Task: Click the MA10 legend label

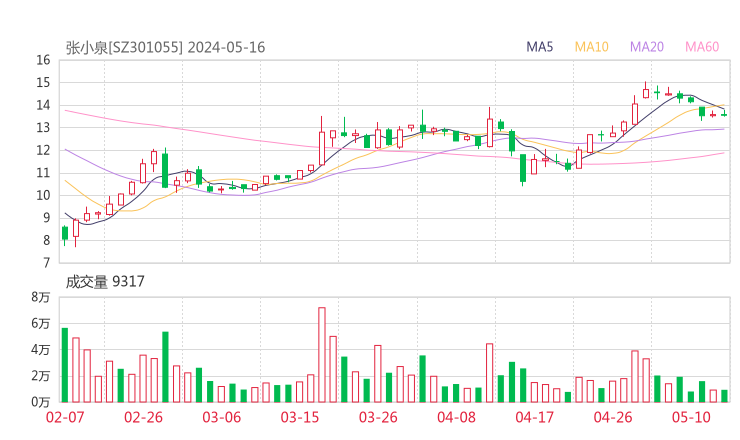Action: (x=591, y=47)
